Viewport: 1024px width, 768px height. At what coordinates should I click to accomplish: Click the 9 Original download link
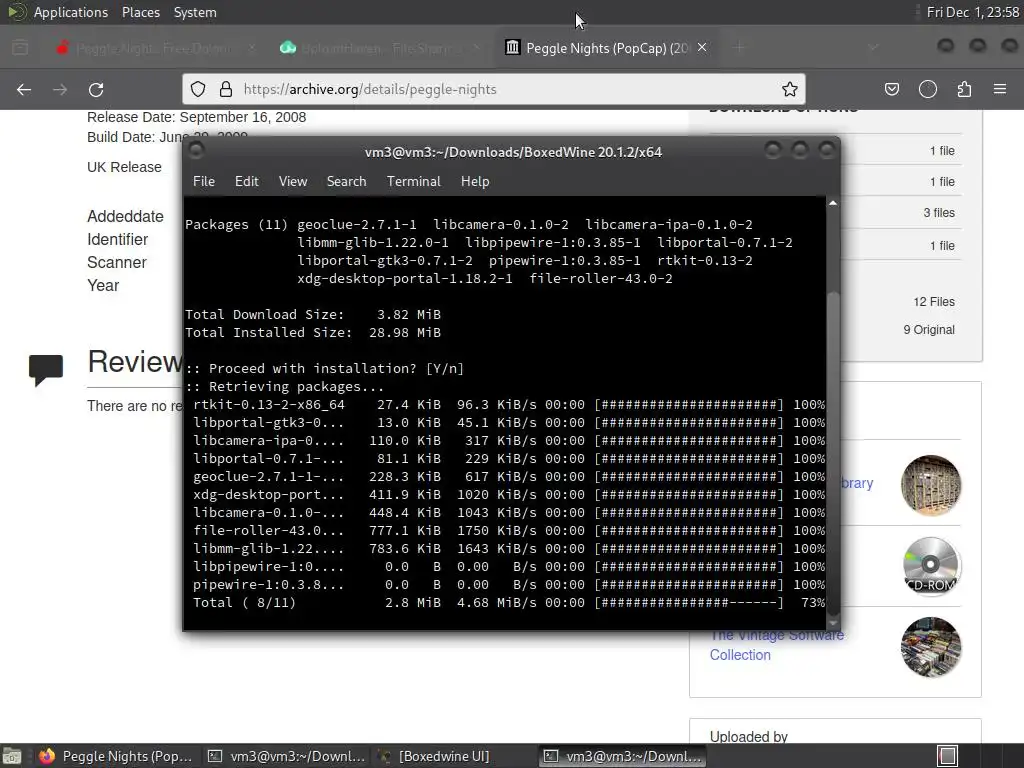tap(929, 330)
